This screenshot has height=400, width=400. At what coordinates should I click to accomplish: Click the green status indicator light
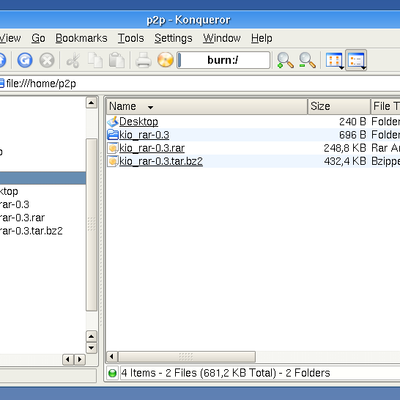[113, 373]
